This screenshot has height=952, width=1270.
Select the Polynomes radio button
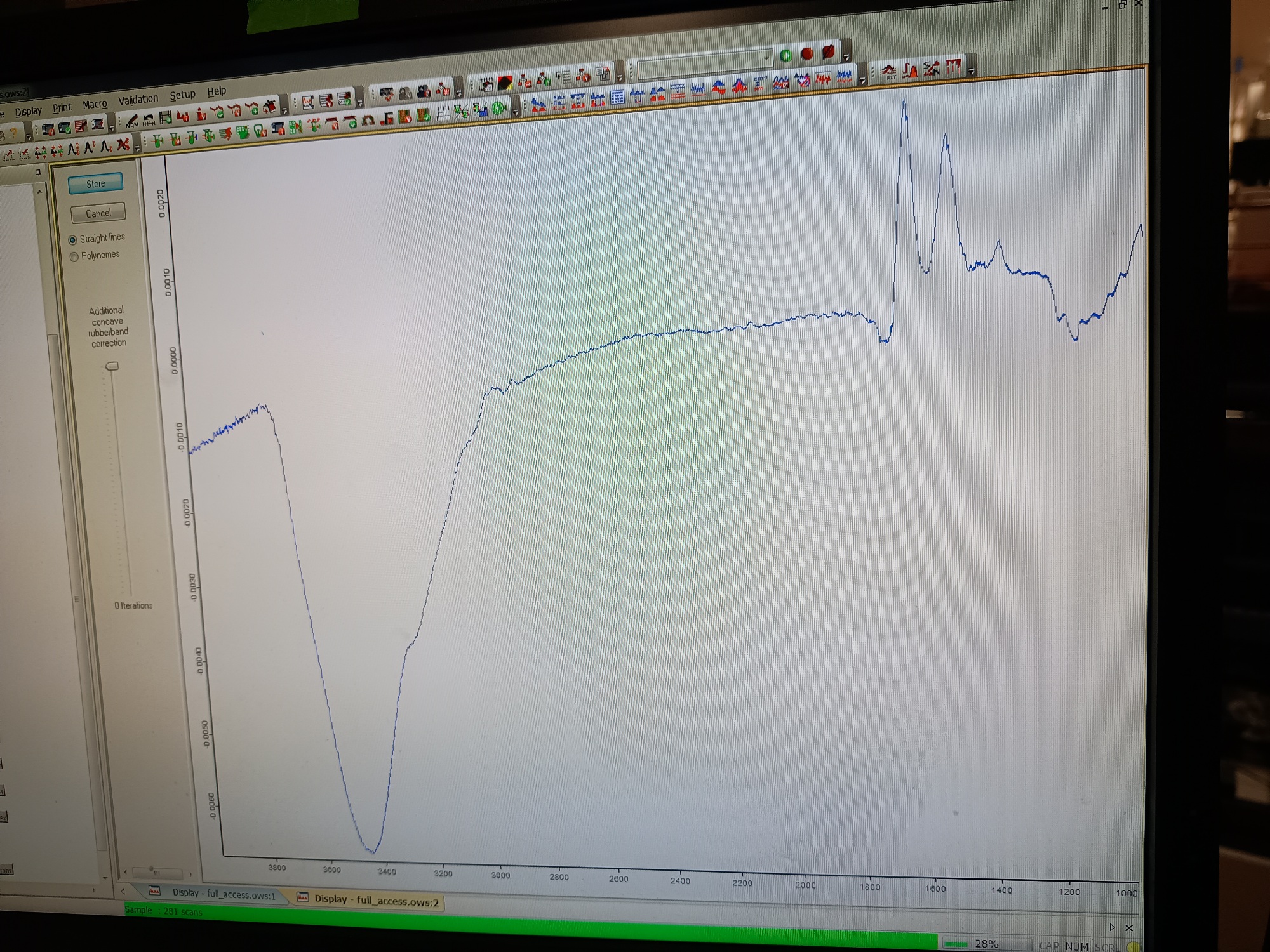pyautogui.click(x=74, y=256)
